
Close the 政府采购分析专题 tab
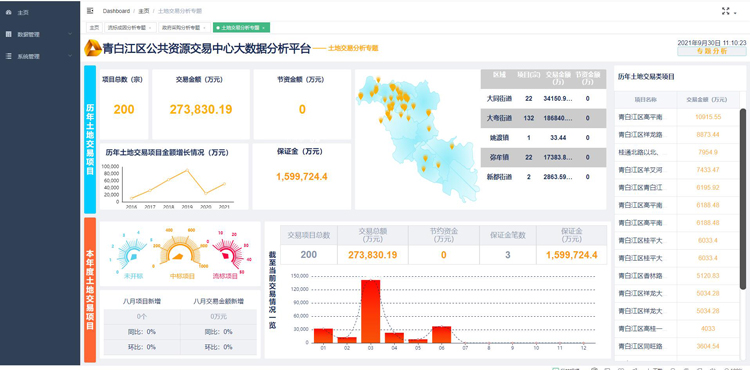point(204,28)
